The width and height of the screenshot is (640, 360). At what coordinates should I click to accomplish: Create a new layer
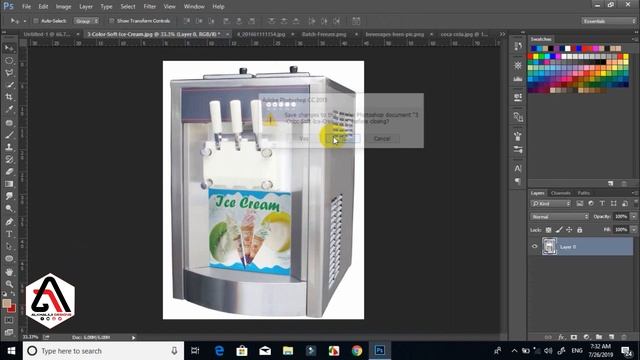(x=611, y=337)
